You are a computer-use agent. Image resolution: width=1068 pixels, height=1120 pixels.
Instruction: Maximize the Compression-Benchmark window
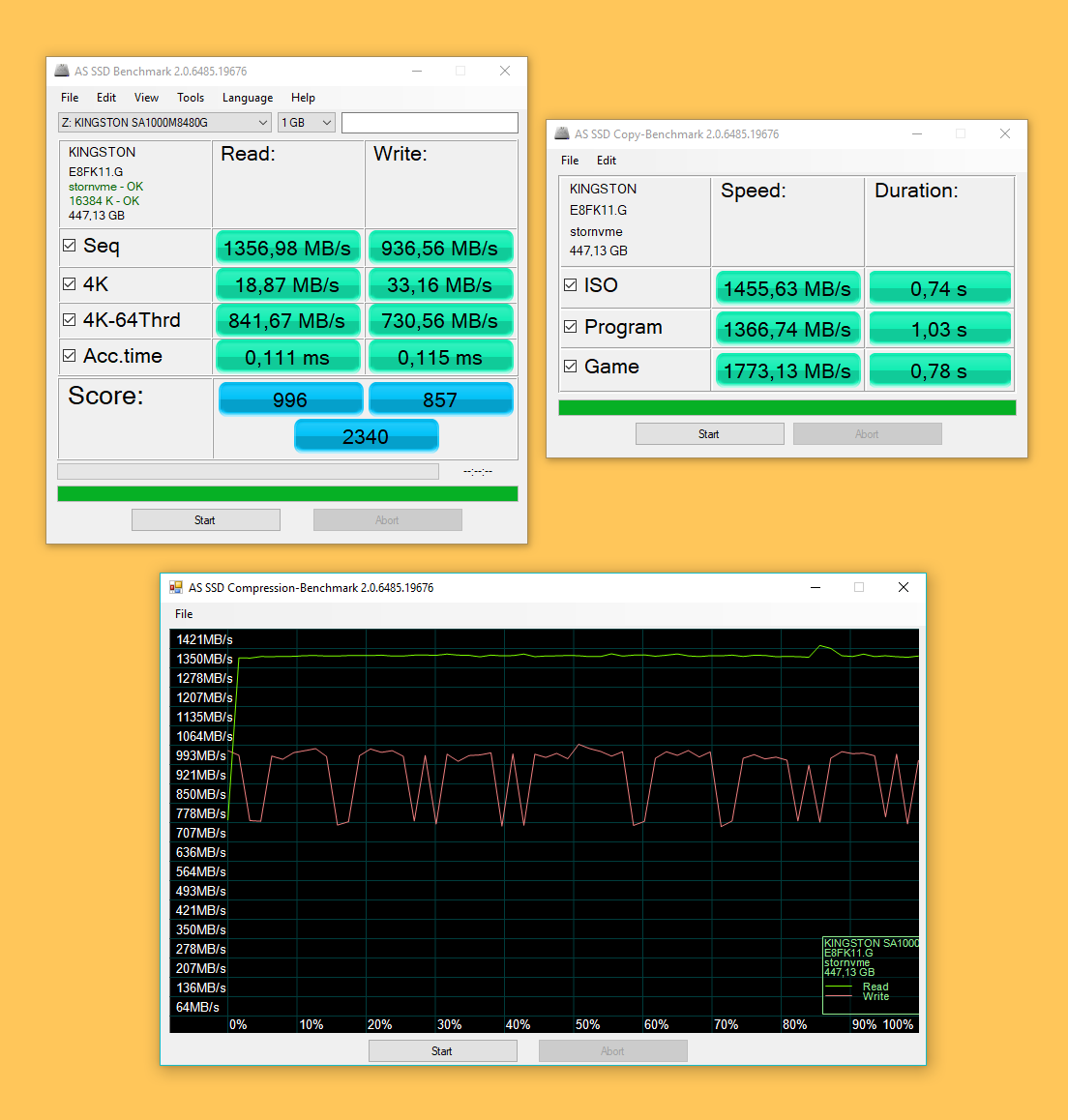pos(859,587)
